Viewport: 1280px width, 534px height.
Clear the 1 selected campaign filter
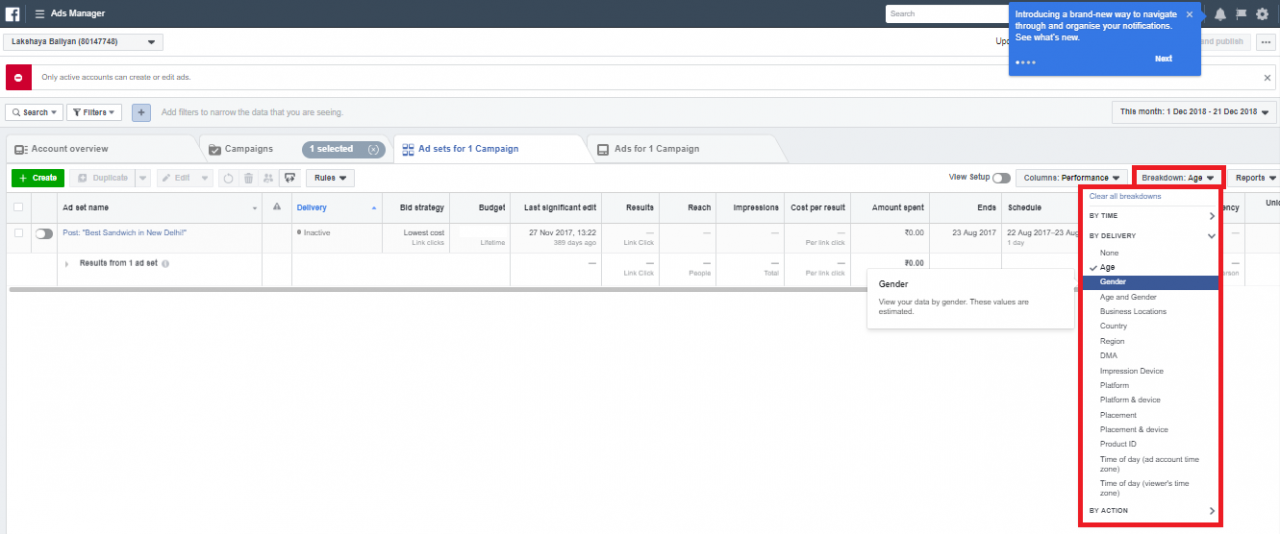click(x=373, y=149)
